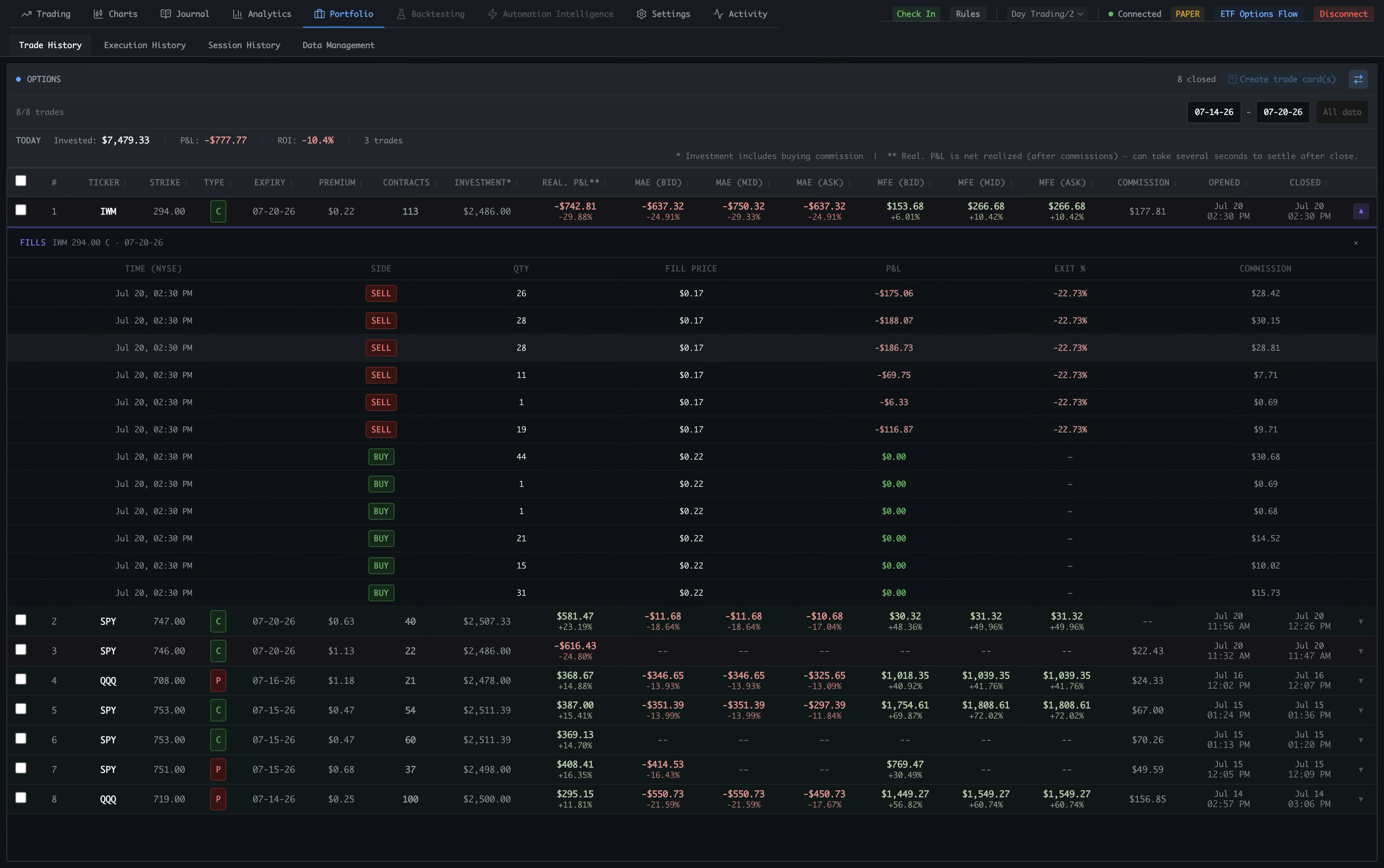Switch to Execution History sub-tab
Image resolution: width=1384 pixels, height=868 pixels.
(x=145, y=45)
